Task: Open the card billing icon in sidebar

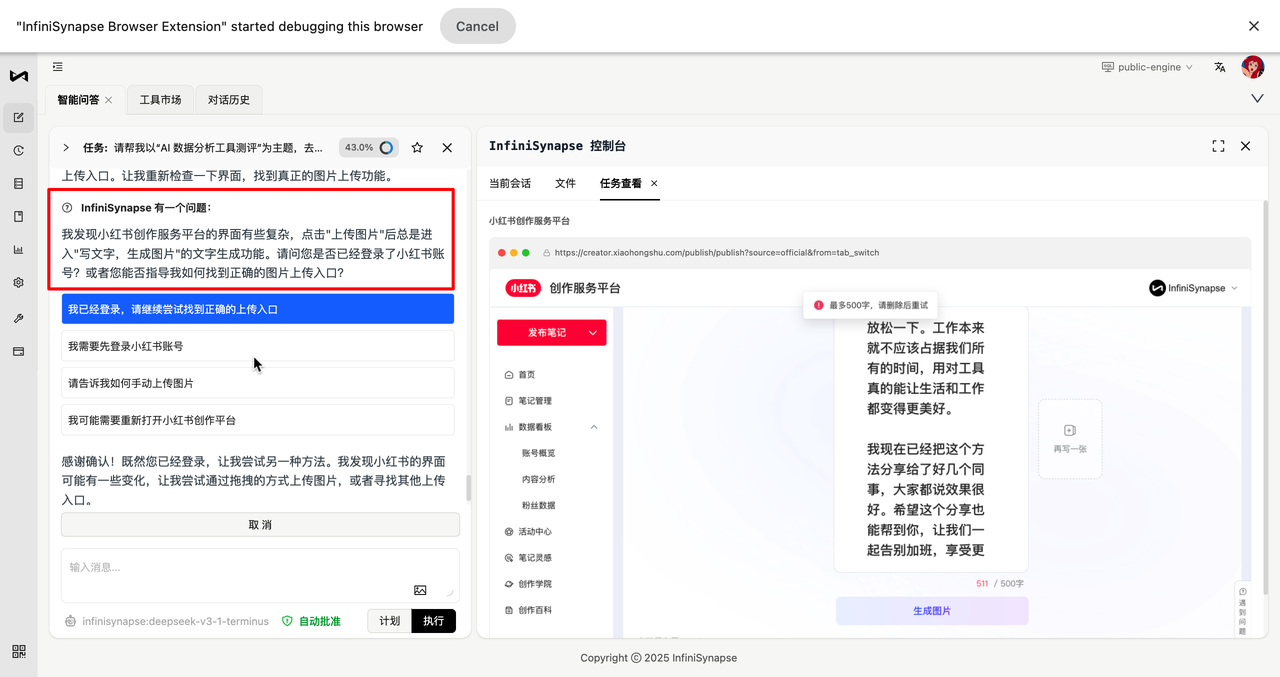Action: pyautogui.click(x=18, y=352)
